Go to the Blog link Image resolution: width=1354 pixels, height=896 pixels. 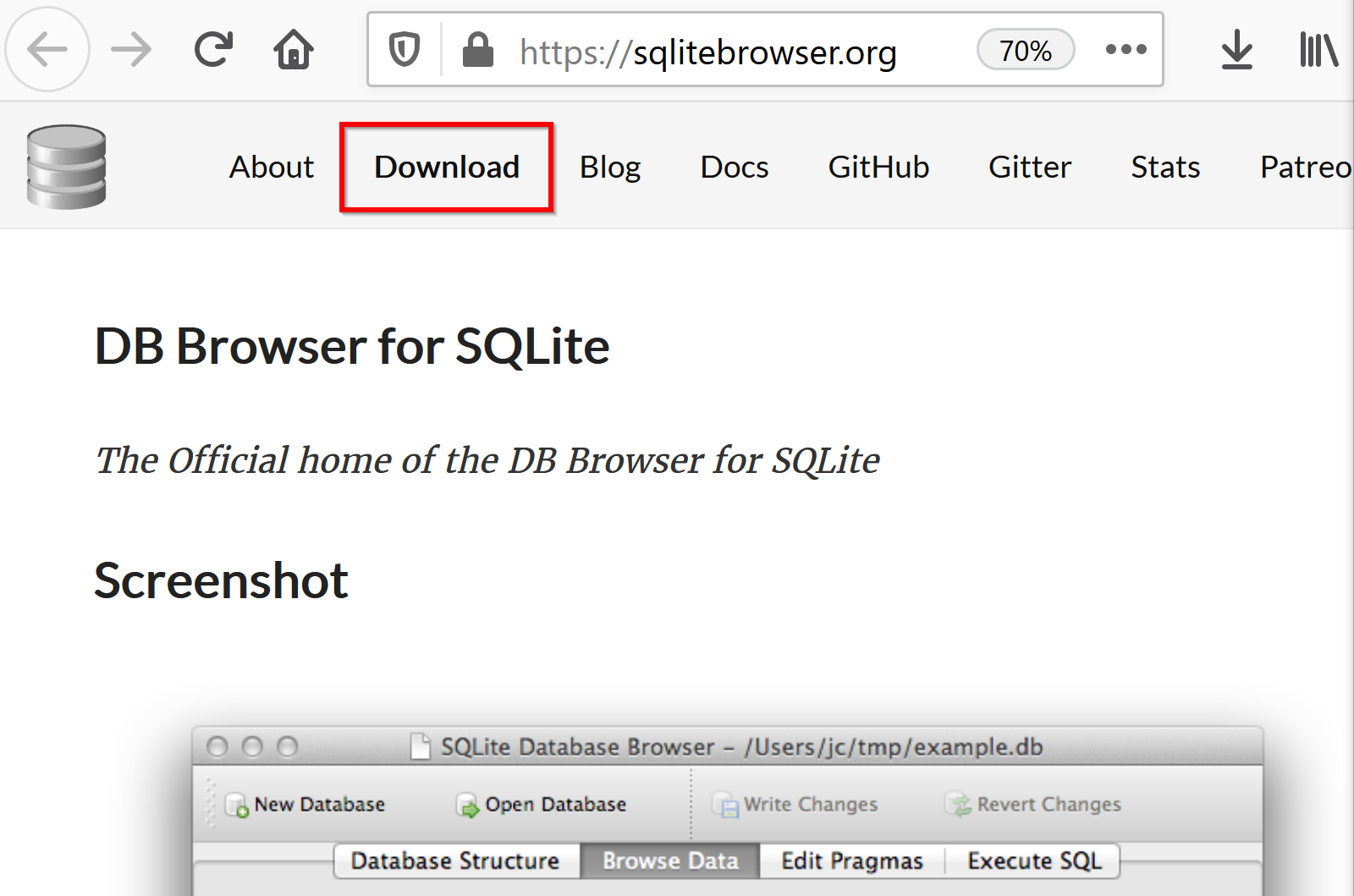tap(610, 168)
